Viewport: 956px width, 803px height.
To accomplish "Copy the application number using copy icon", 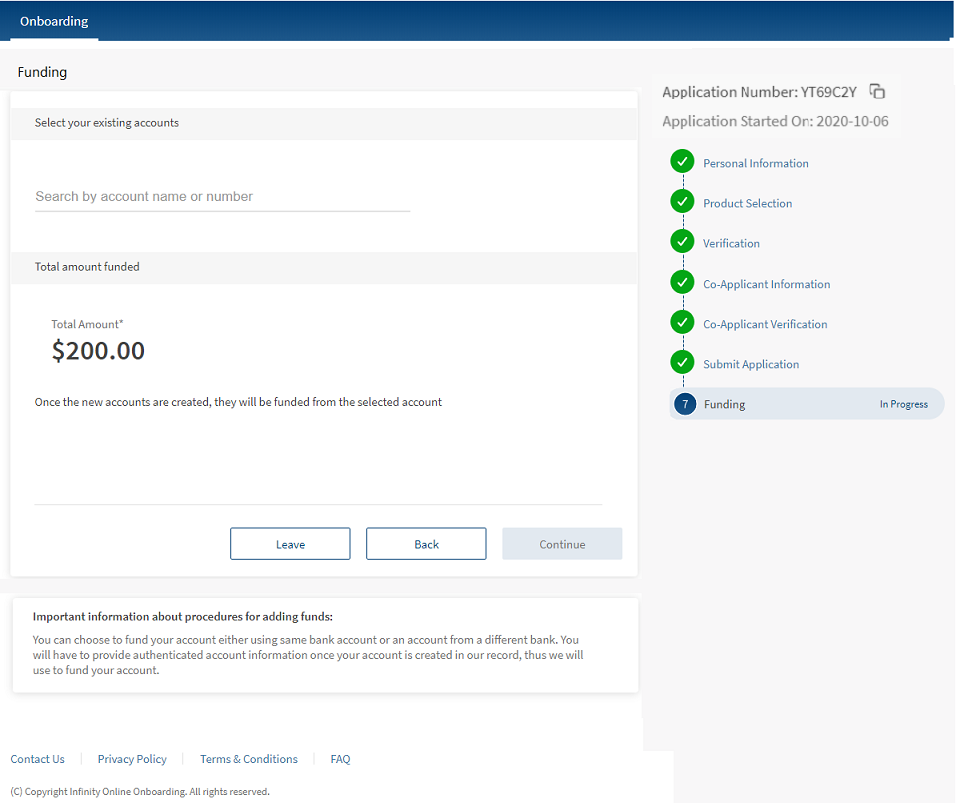I will point(877,92).
